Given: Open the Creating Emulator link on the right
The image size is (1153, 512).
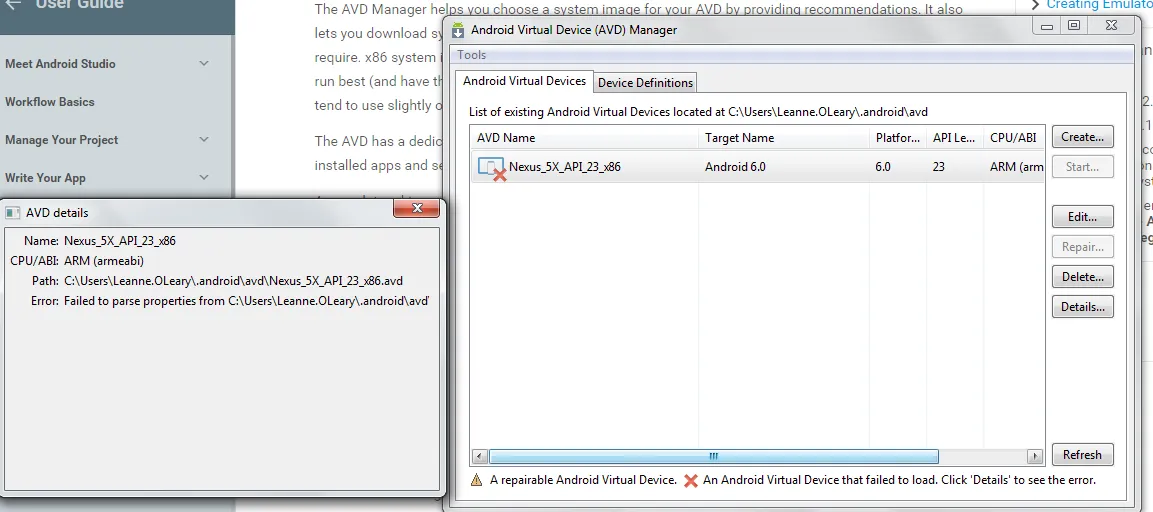Looking at the screenshot, I should point(1099,4).
